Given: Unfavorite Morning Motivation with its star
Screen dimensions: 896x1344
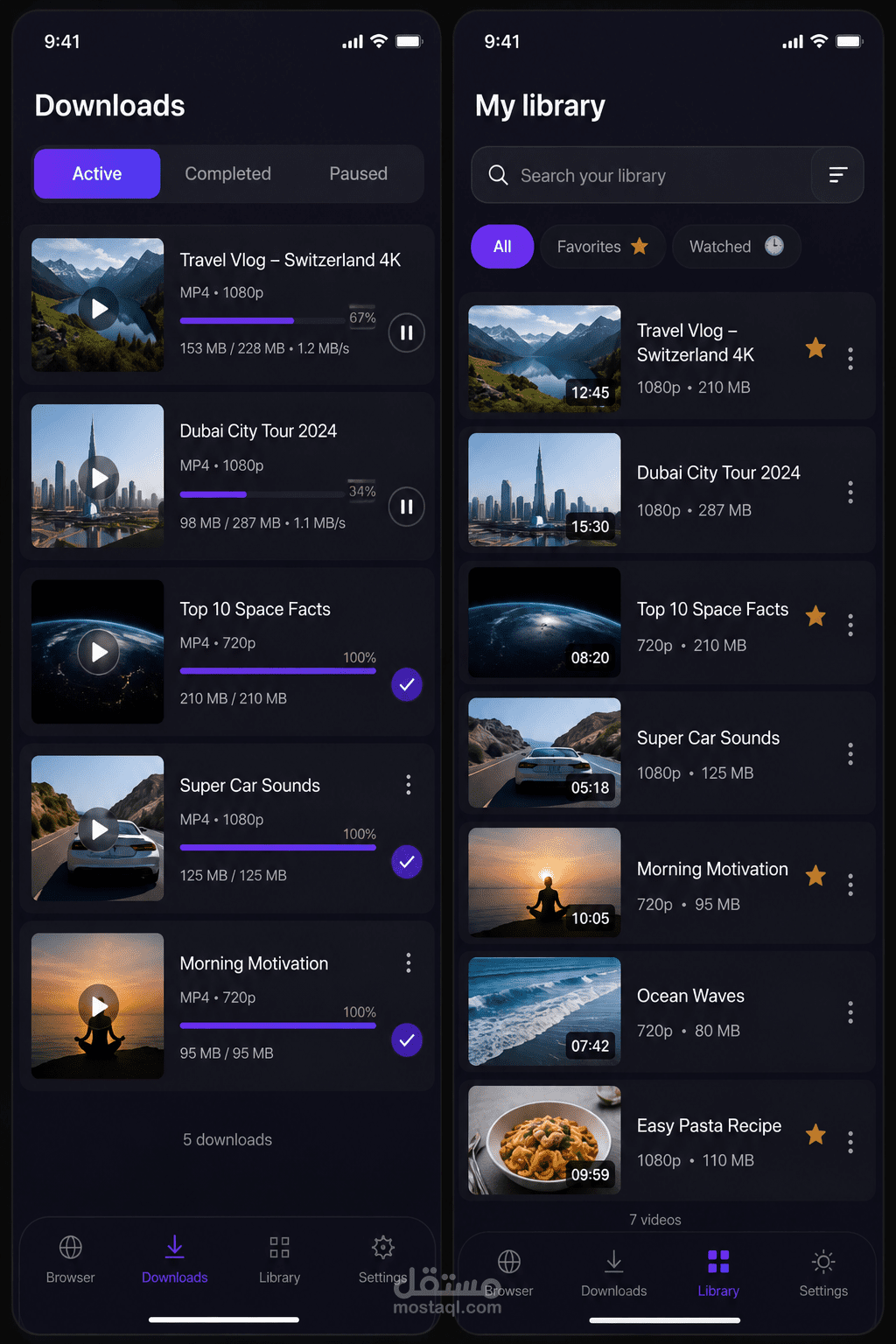Looking at the screenshot, I should pos(815,876).
